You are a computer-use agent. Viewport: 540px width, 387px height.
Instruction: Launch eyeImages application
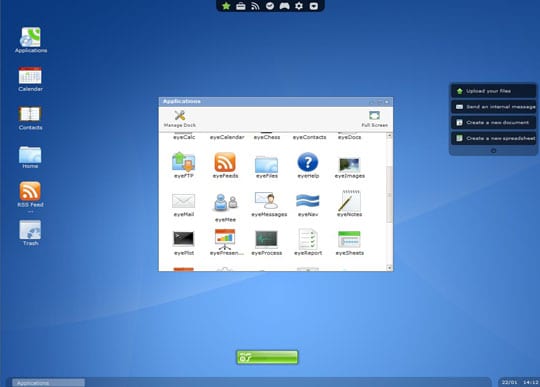(350, 164)
